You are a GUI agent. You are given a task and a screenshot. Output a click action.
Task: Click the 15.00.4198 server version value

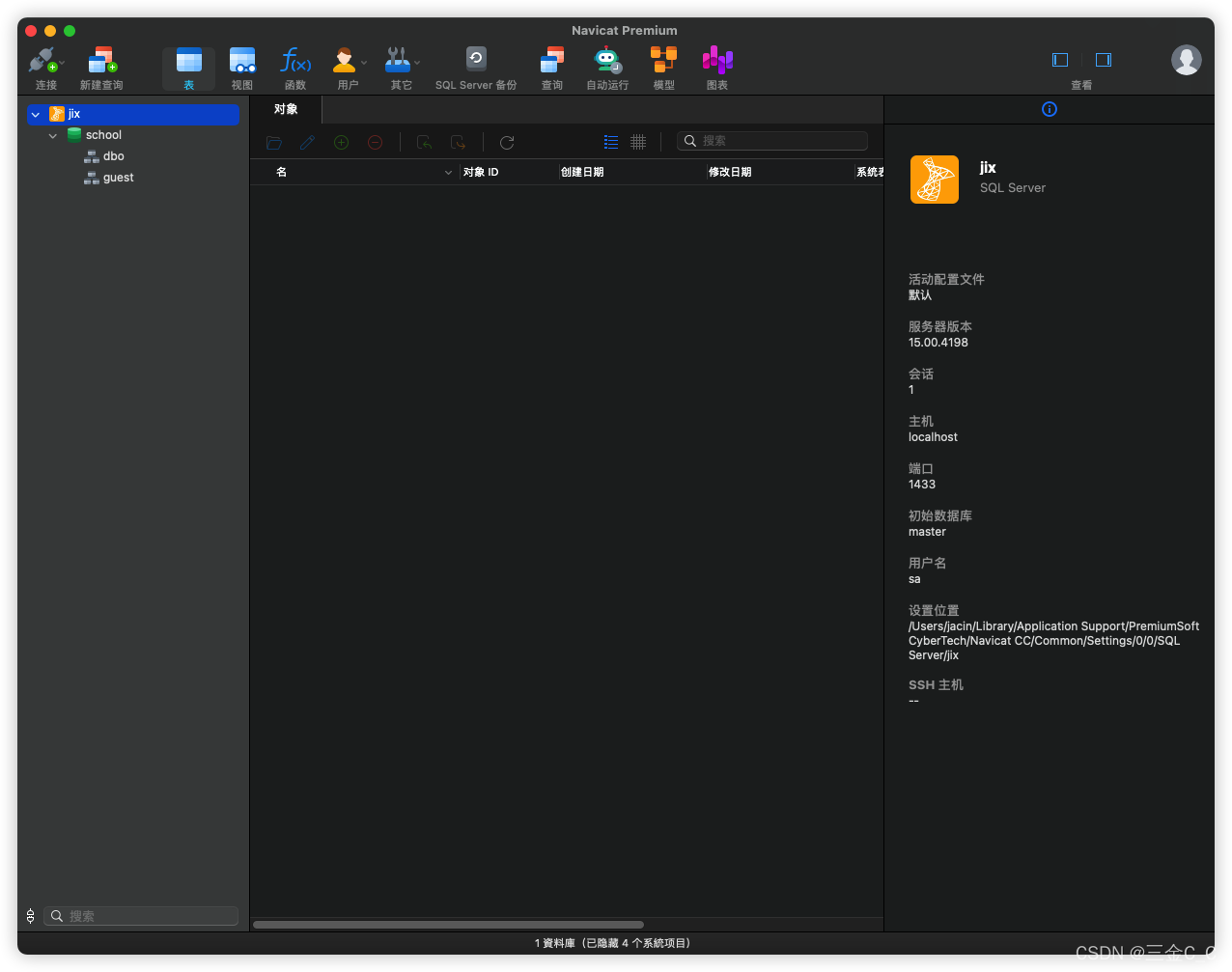tap(938, 343)
